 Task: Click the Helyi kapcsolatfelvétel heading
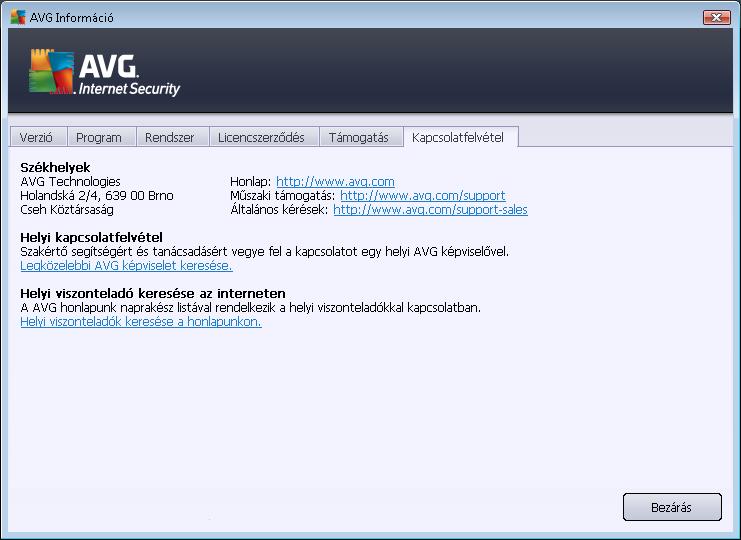[91, 237]
